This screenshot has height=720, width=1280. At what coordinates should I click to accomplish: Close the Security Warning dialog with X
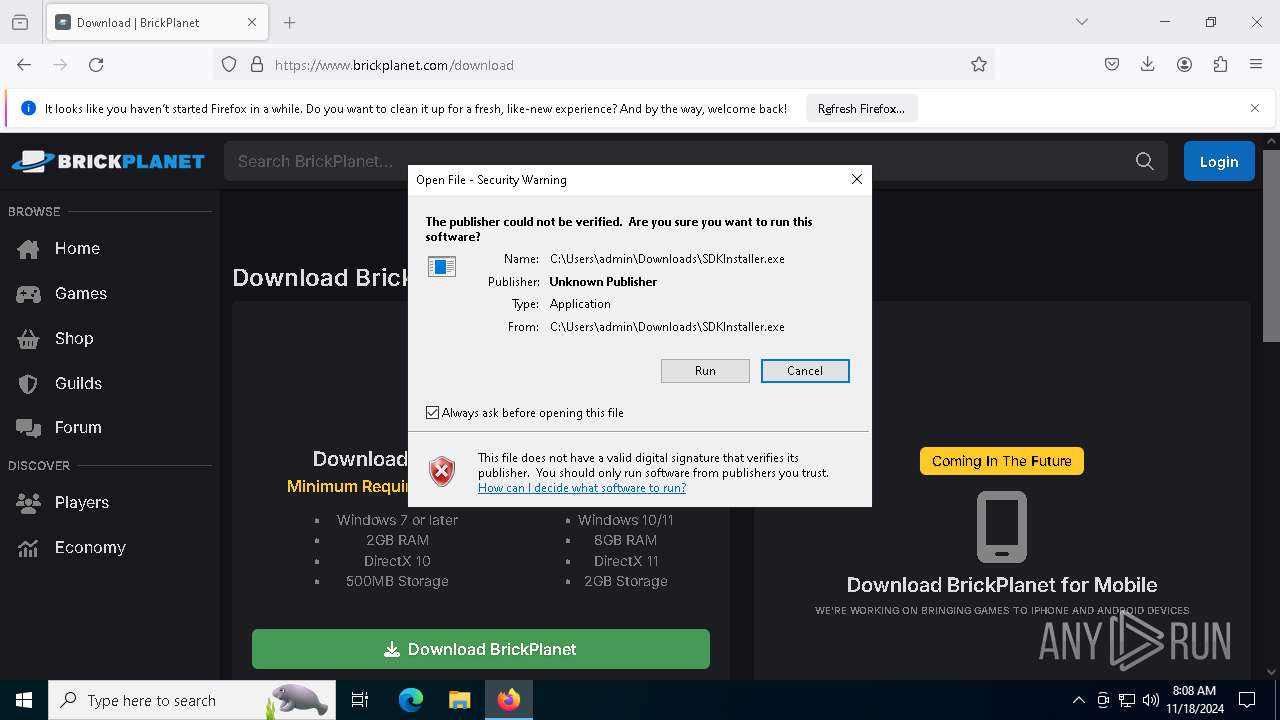[856, 179]
